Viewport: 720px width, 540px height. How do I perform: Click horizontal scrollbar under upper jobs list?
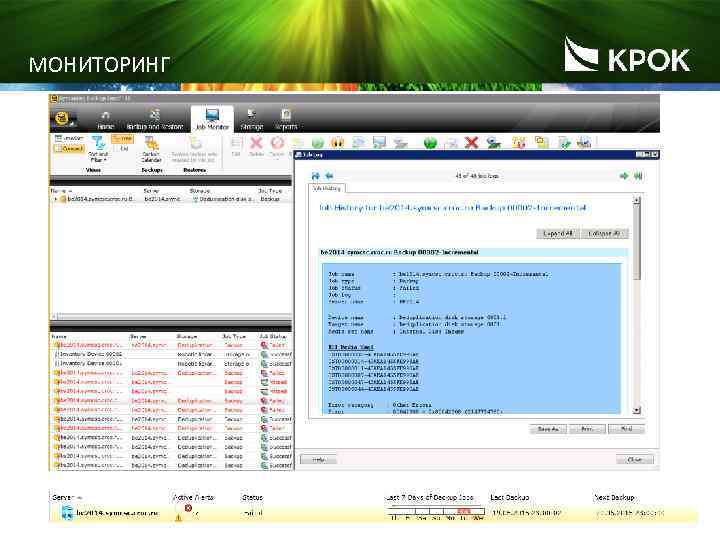170,316
